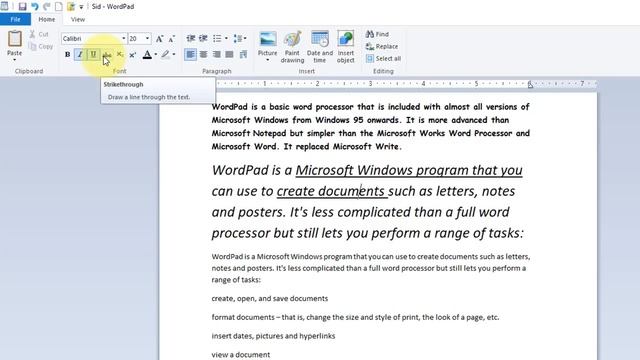This screenshot has width=640, height=360.
Task: Toggle superscript formatting
Action: [133, 54]
